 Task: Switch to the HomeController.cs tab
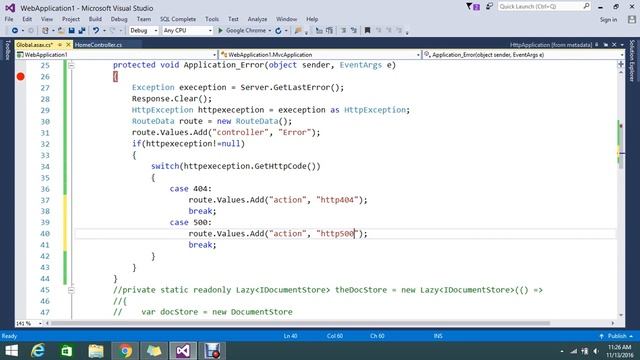98,44
